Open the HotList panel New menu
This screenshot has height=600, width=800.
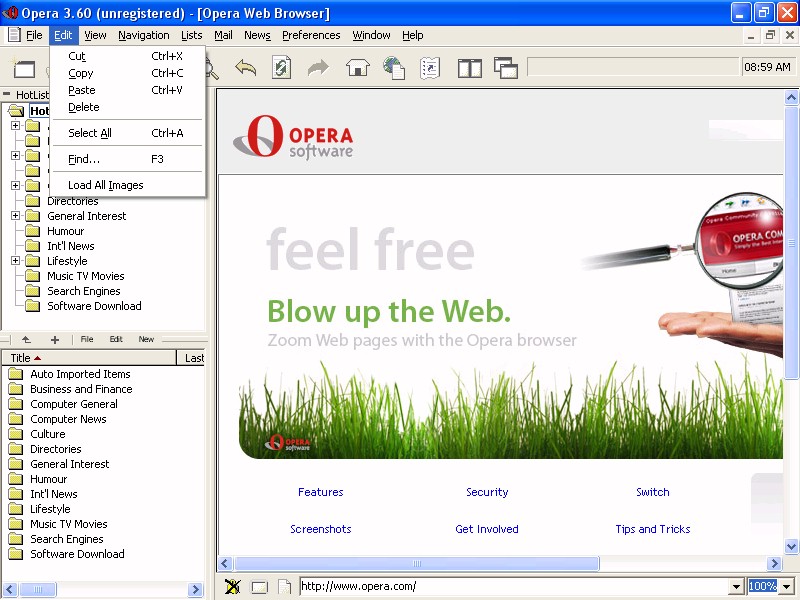(146, 339)
